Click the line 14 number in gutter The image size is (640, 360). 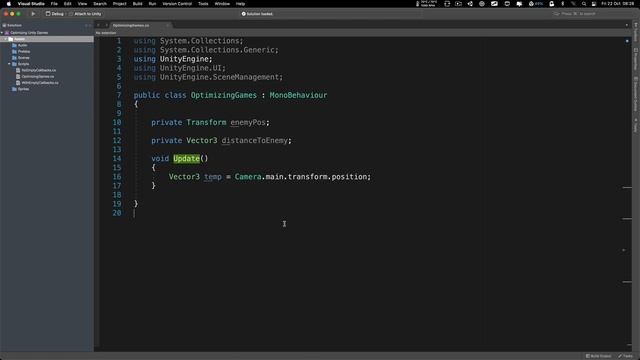click(x=117, y=158)
